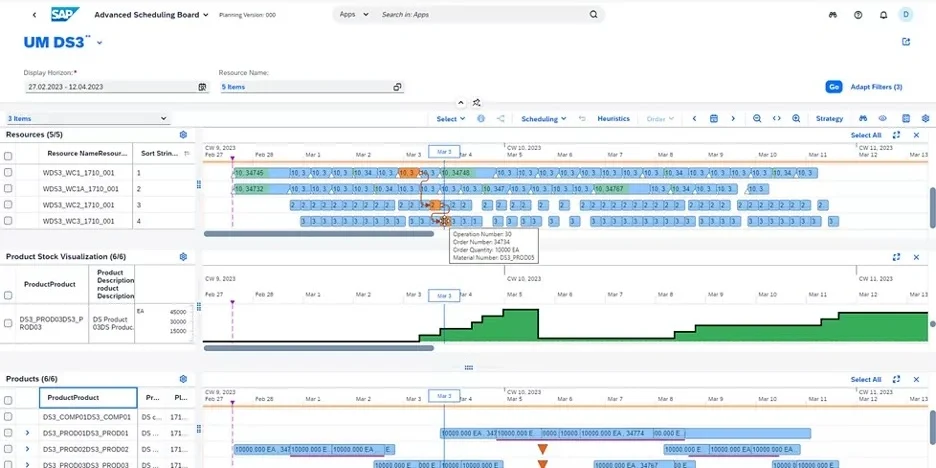Click the Resources chart horizontal scrollbar
The image size is (936, 468).
318,234
